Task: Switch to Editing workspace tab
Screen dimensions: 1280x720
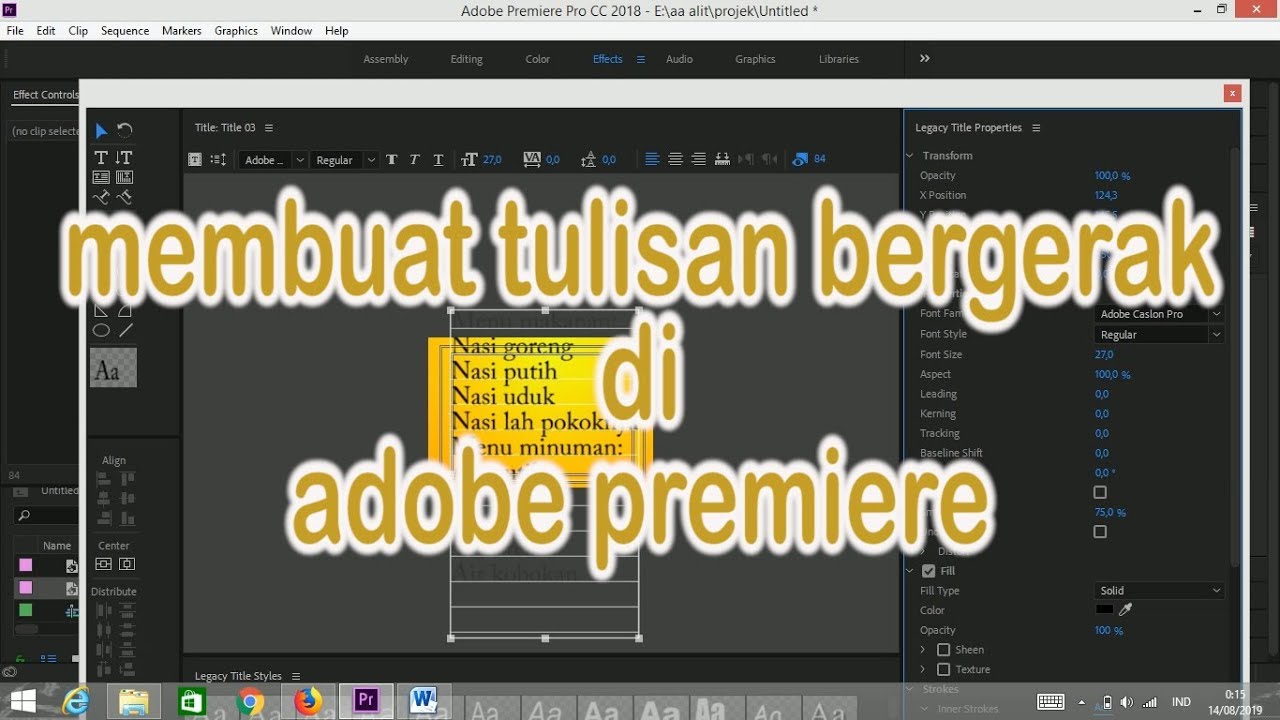Action: coord(466,59)
